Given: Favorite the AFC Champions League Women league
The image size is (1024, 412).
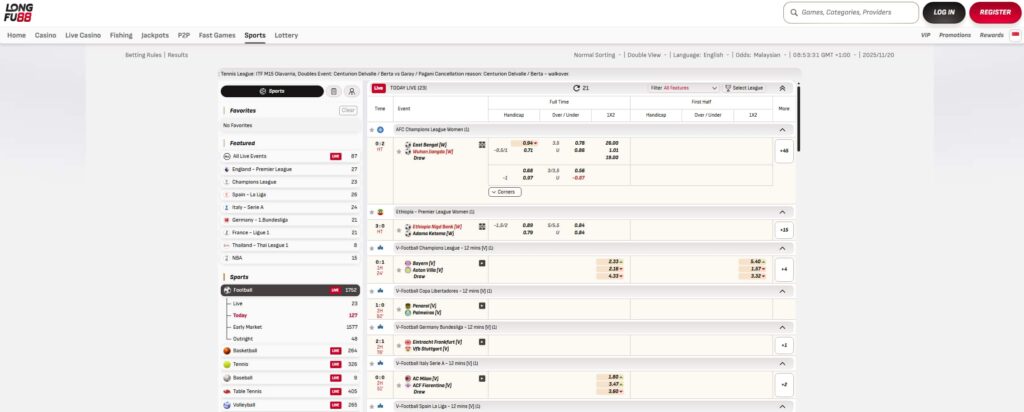Looking at the screenshot, I should [x=372, y=130].
